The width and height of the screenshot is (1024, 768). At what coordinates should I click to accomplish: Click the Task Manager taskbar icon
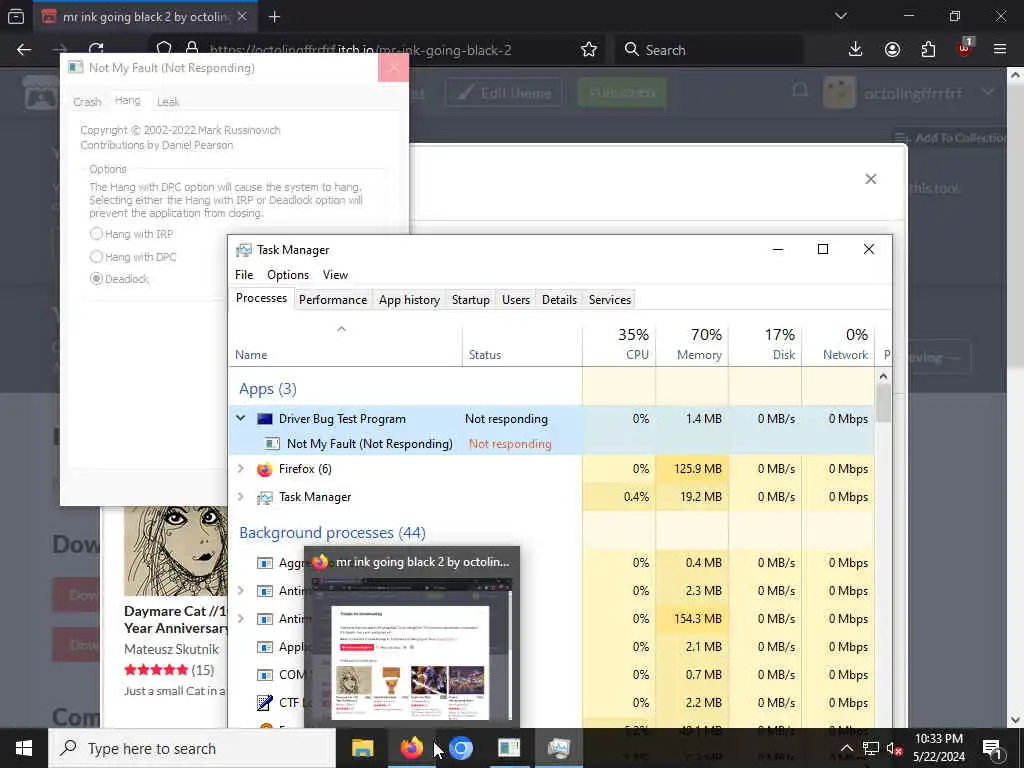point(558,748)
